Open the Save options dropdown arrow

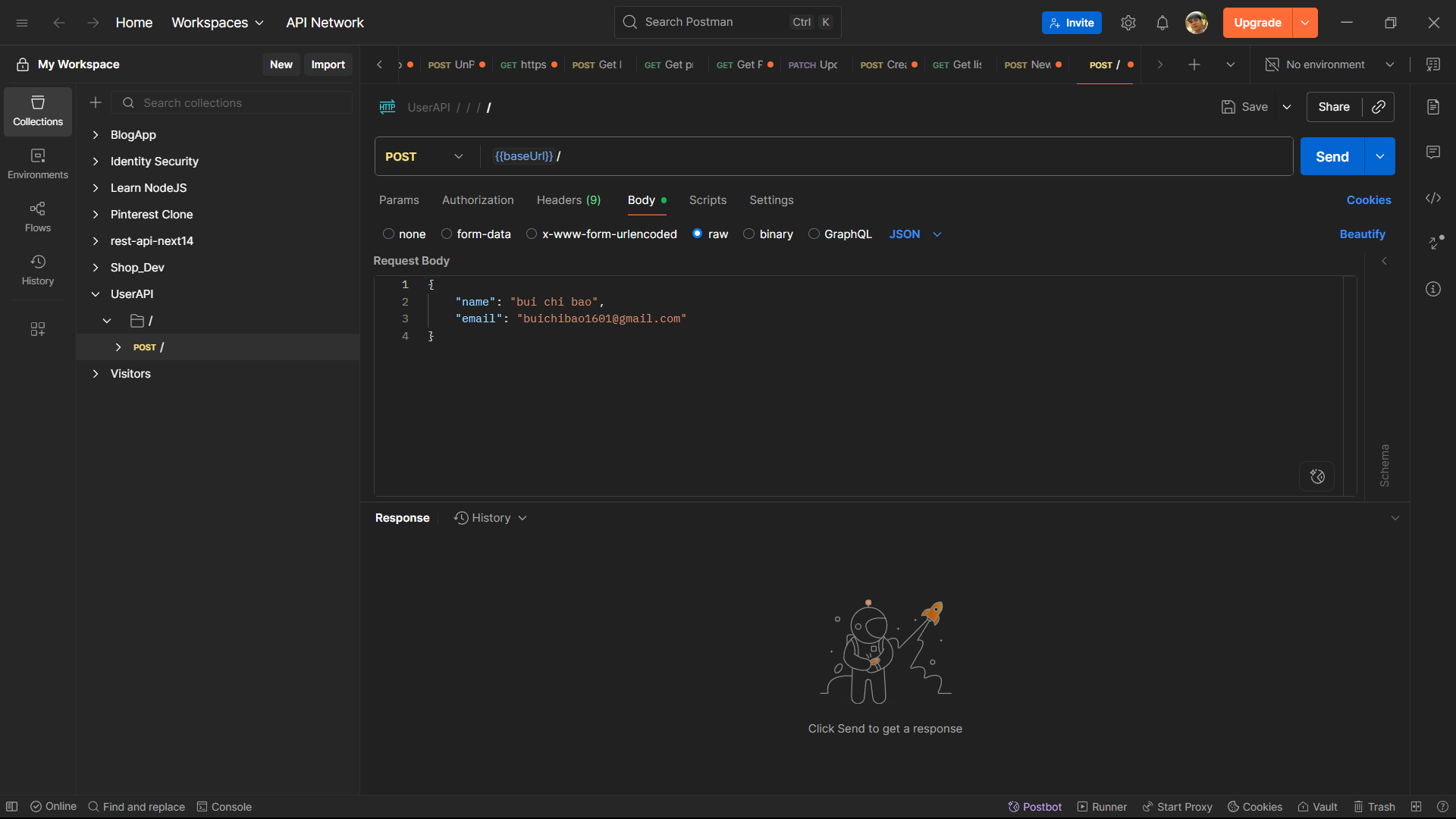[x=1287, y=107]
